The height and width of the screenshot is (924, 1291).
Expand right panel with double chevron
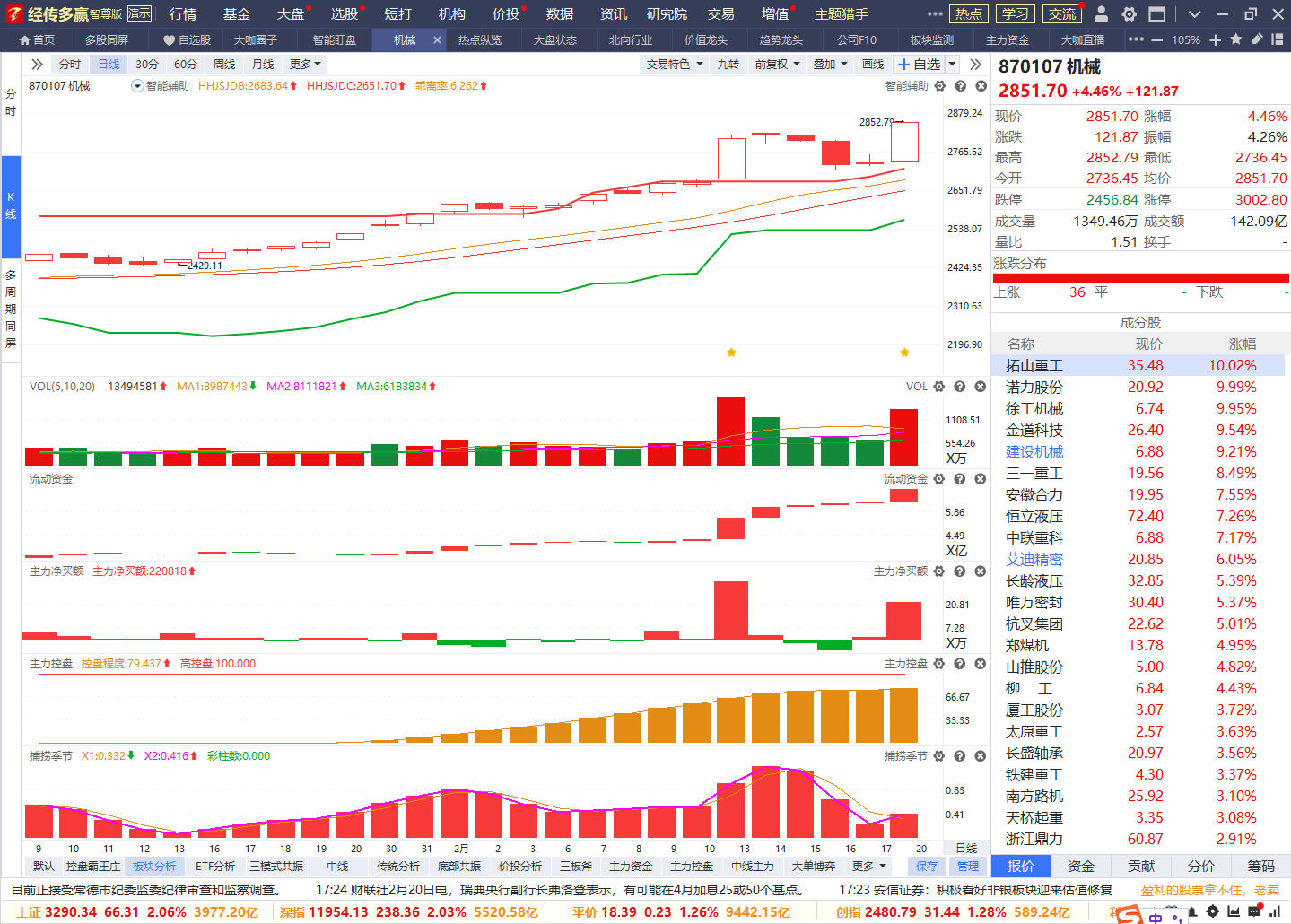click(975, 65)
